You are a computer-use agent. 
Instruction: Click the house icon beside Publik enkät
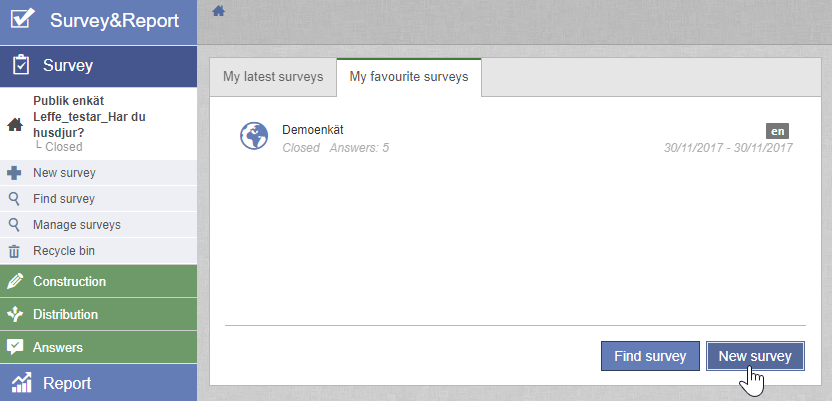tap(14, 125)
